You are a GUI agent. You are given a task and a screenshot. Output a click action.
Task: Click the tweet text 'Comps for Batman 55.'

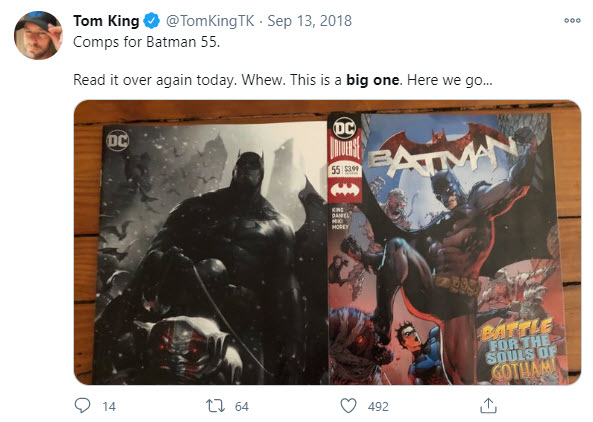tap(146, 42)
